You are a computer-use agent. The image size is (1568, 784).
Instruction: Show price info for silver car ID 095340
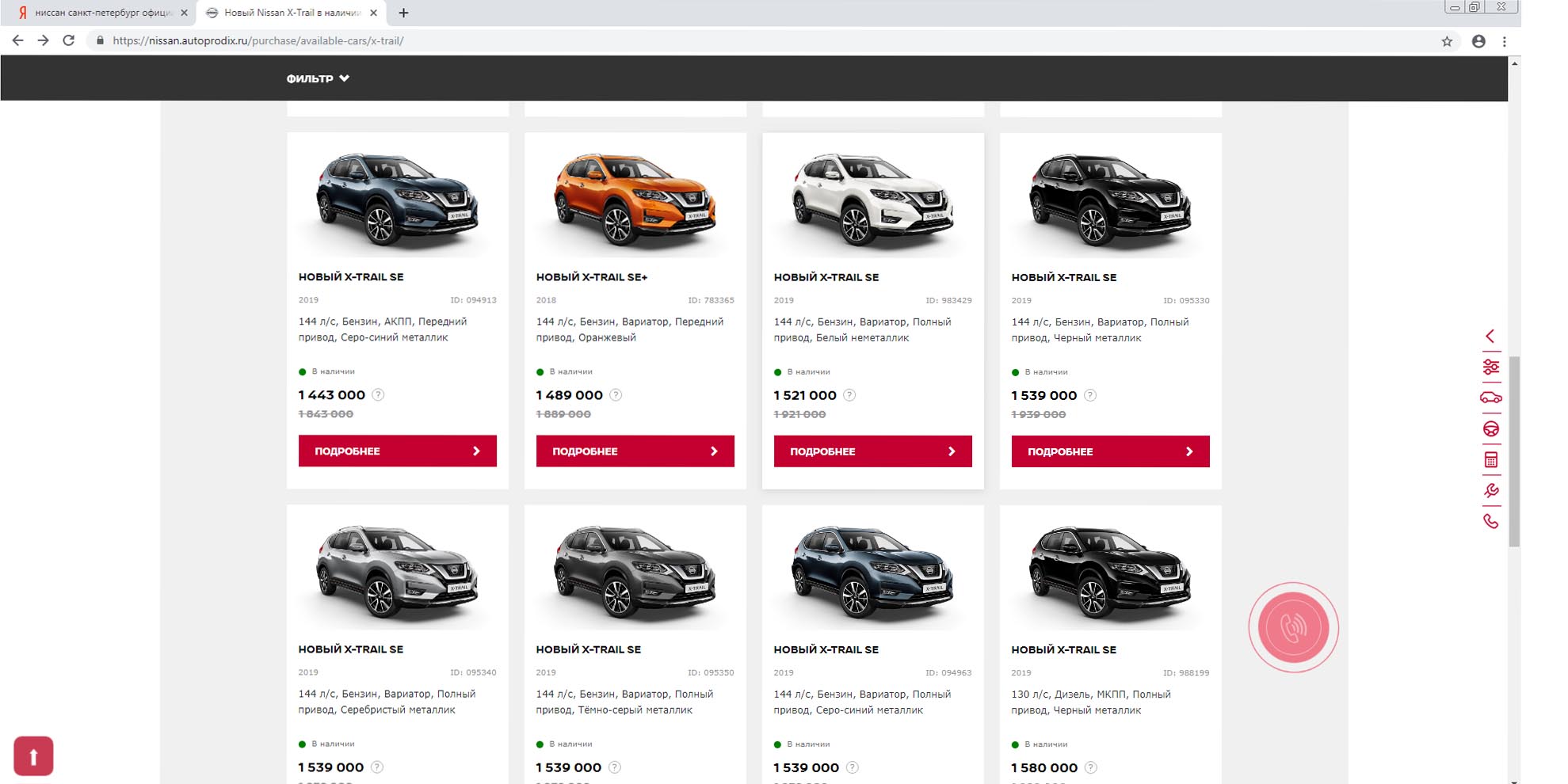click(377, 767)
